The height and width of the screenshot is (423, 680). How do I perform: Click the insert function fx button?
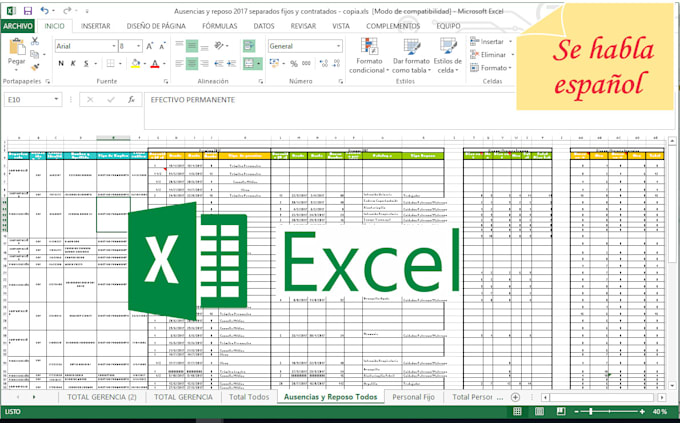(131, 100)
